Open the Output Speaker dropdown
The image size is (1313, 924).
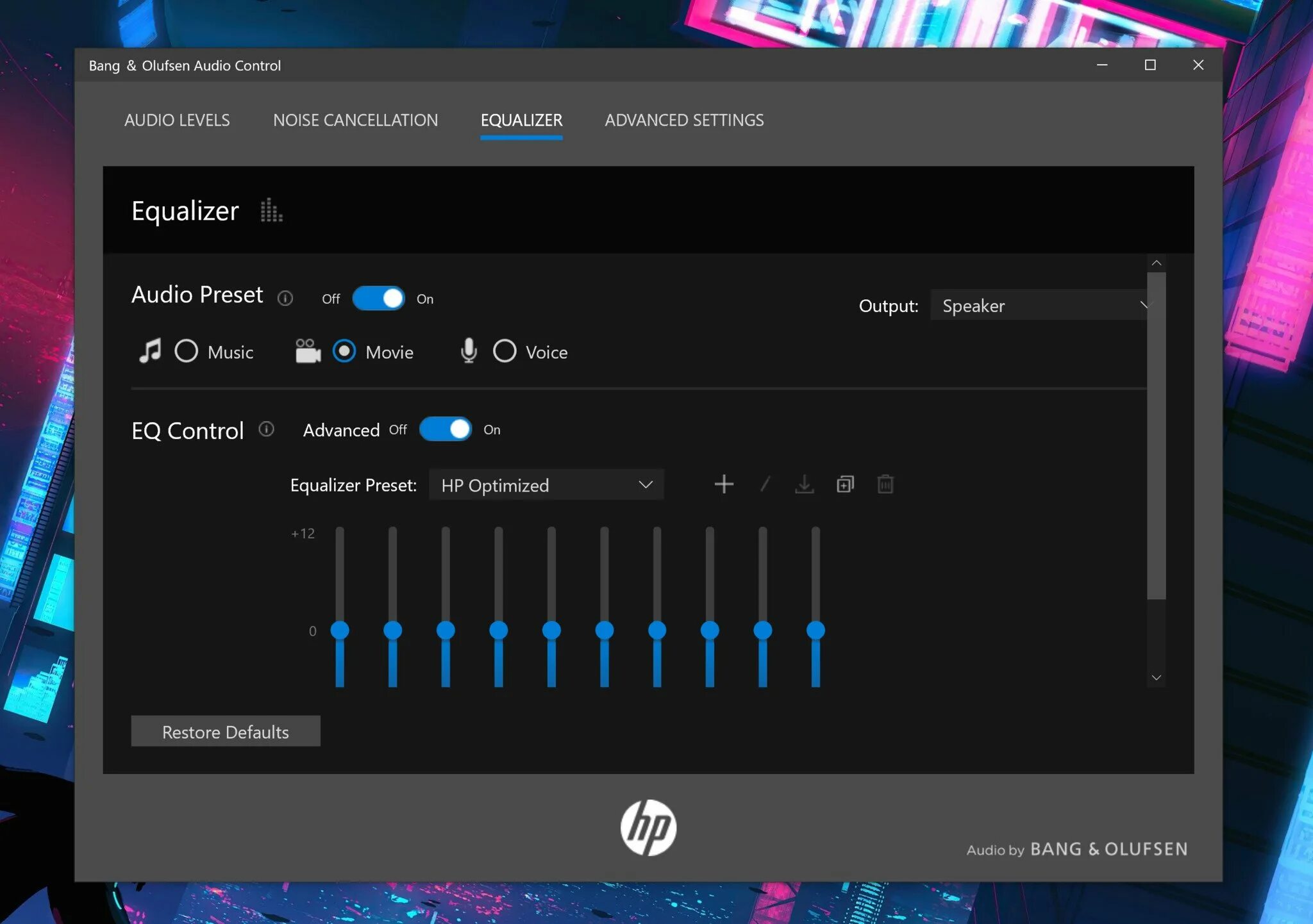pyautogui.click(x=1039, y=305)
